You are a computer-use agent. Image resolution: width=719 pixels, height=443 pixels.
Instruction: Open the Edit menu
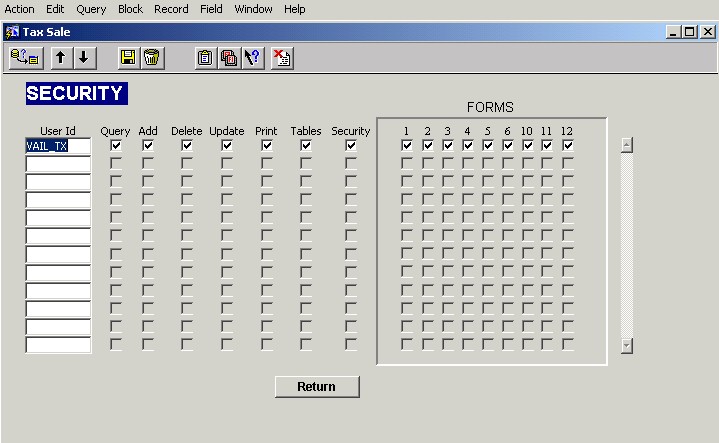55,9
